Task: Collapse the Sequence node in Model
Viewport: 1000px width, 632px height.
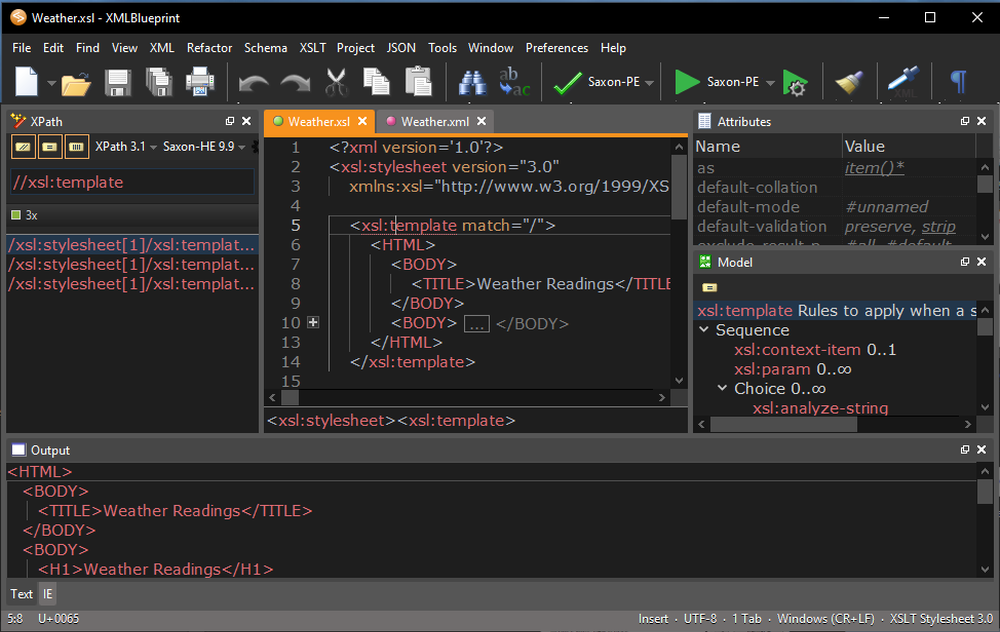Action: point(704,331)
